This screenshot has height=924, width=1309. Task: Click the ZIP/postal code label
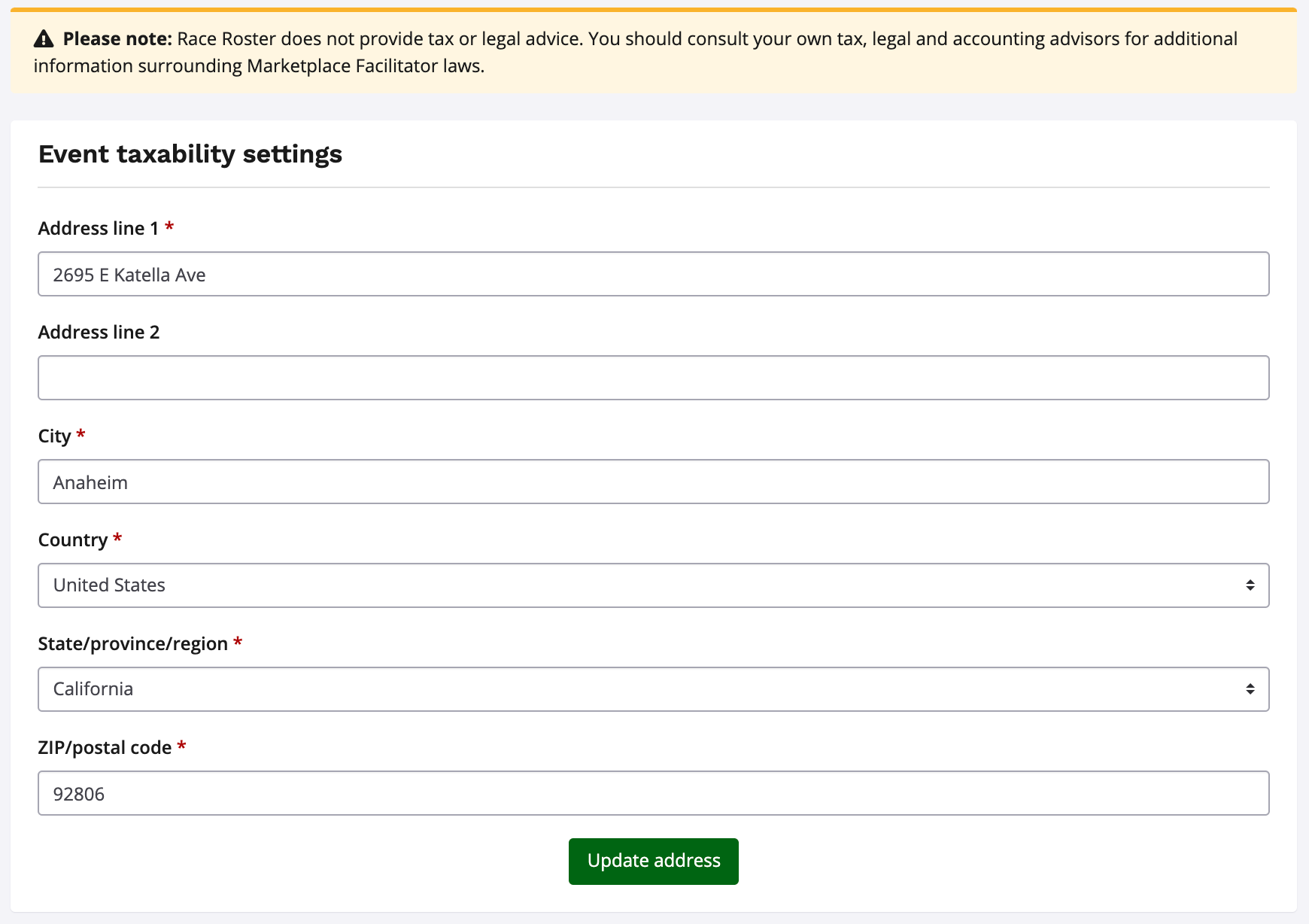pos(105,748)
